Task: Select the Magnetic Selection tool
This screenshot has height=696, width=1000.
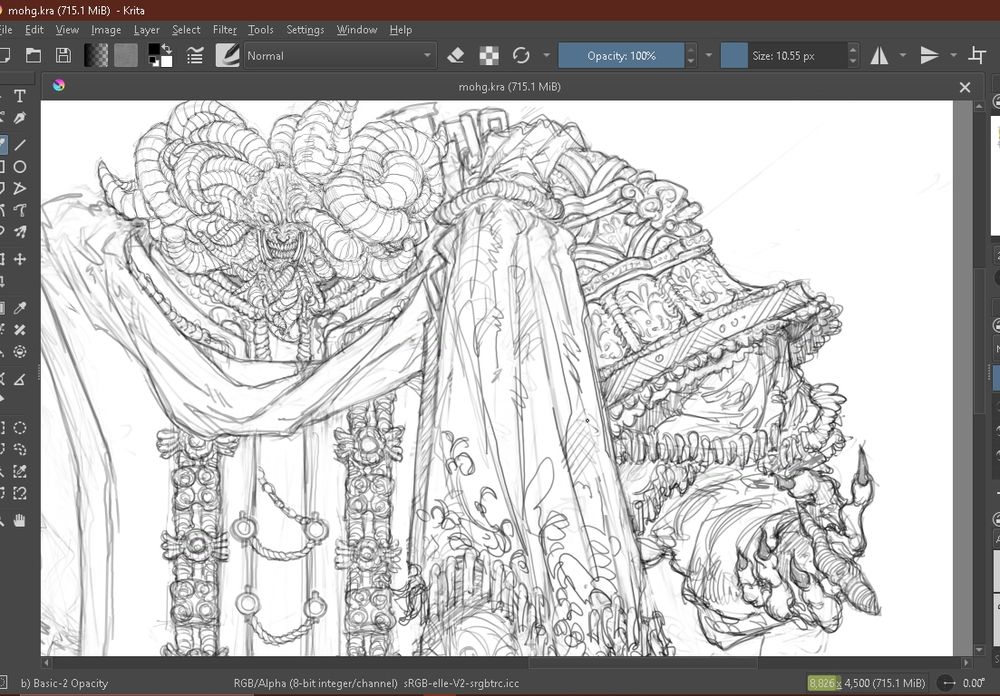Action: tap(20, 493)
